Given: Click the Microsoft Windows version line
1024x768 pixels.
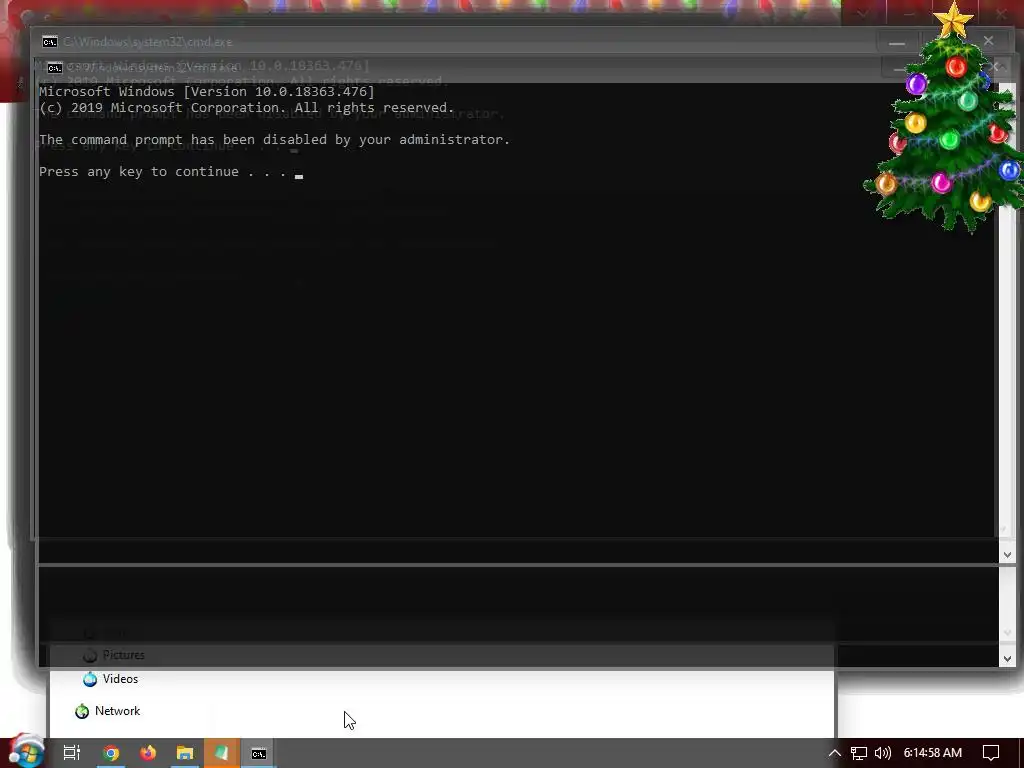Looking at the screenshot, I should 206,91.
